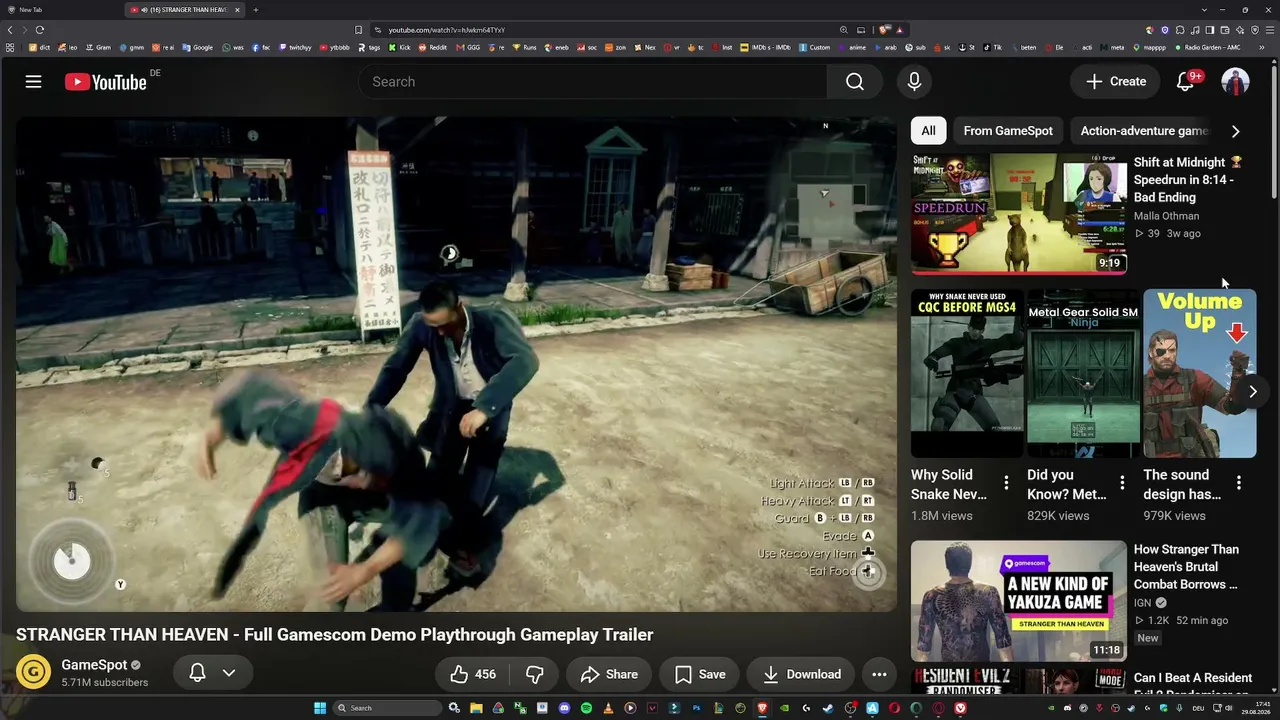
Task: Open the "Shift at Midnight" speedrun thumbnail
Action: [x=1018, y=212]
